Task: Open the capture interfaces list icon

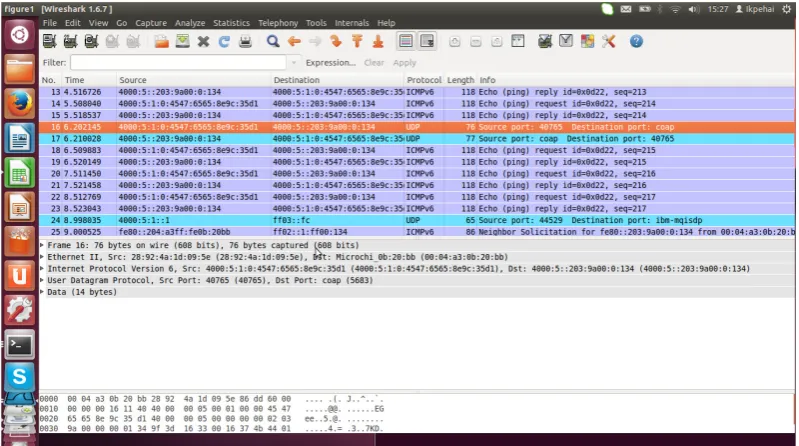Action: [49, 41]
